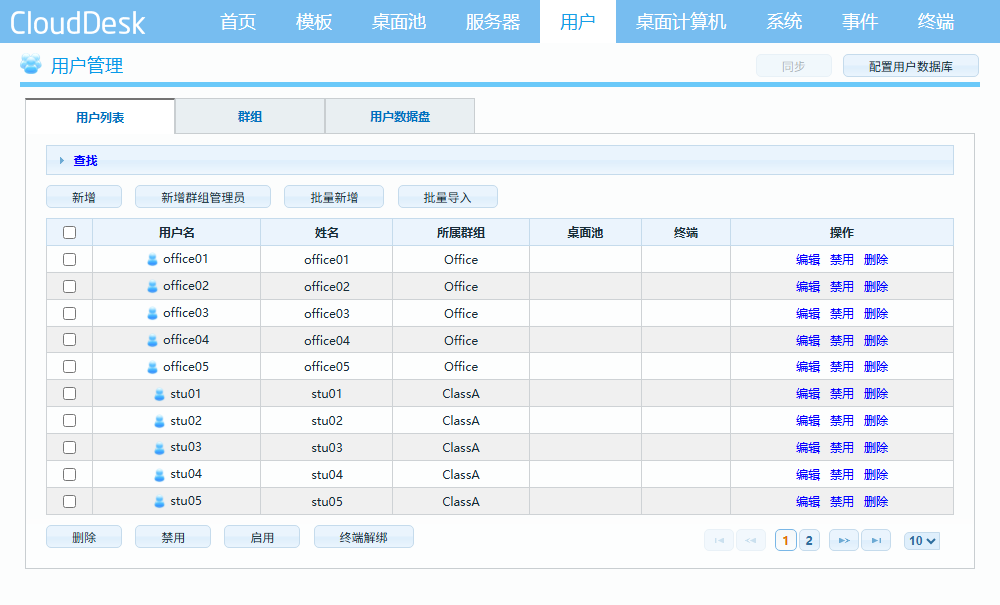Viewport: 1000px width, 605px height.
Task: Check the box for stu04 row
Action: coord(70,474)
